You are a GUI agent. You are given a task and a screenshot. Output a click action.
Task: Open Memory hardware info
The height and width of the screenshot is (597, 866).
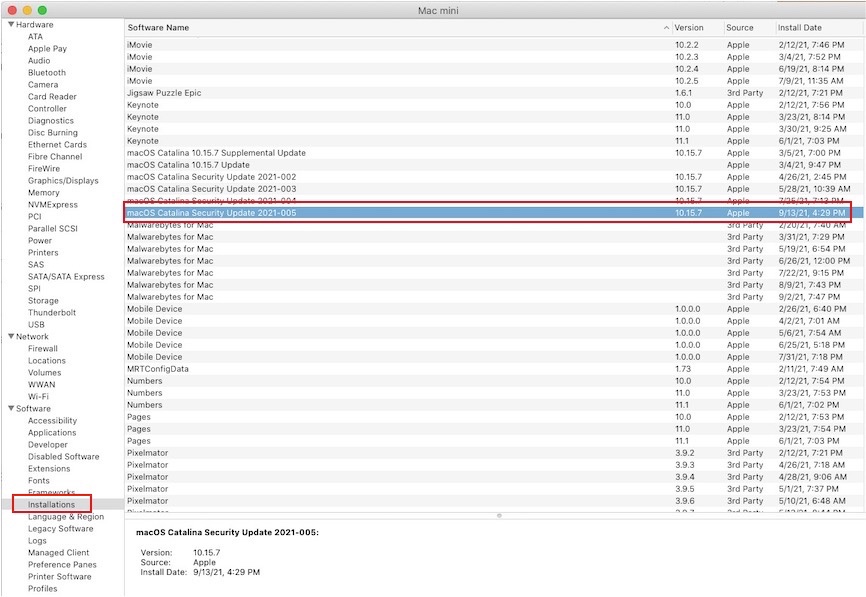pos(44,193)
